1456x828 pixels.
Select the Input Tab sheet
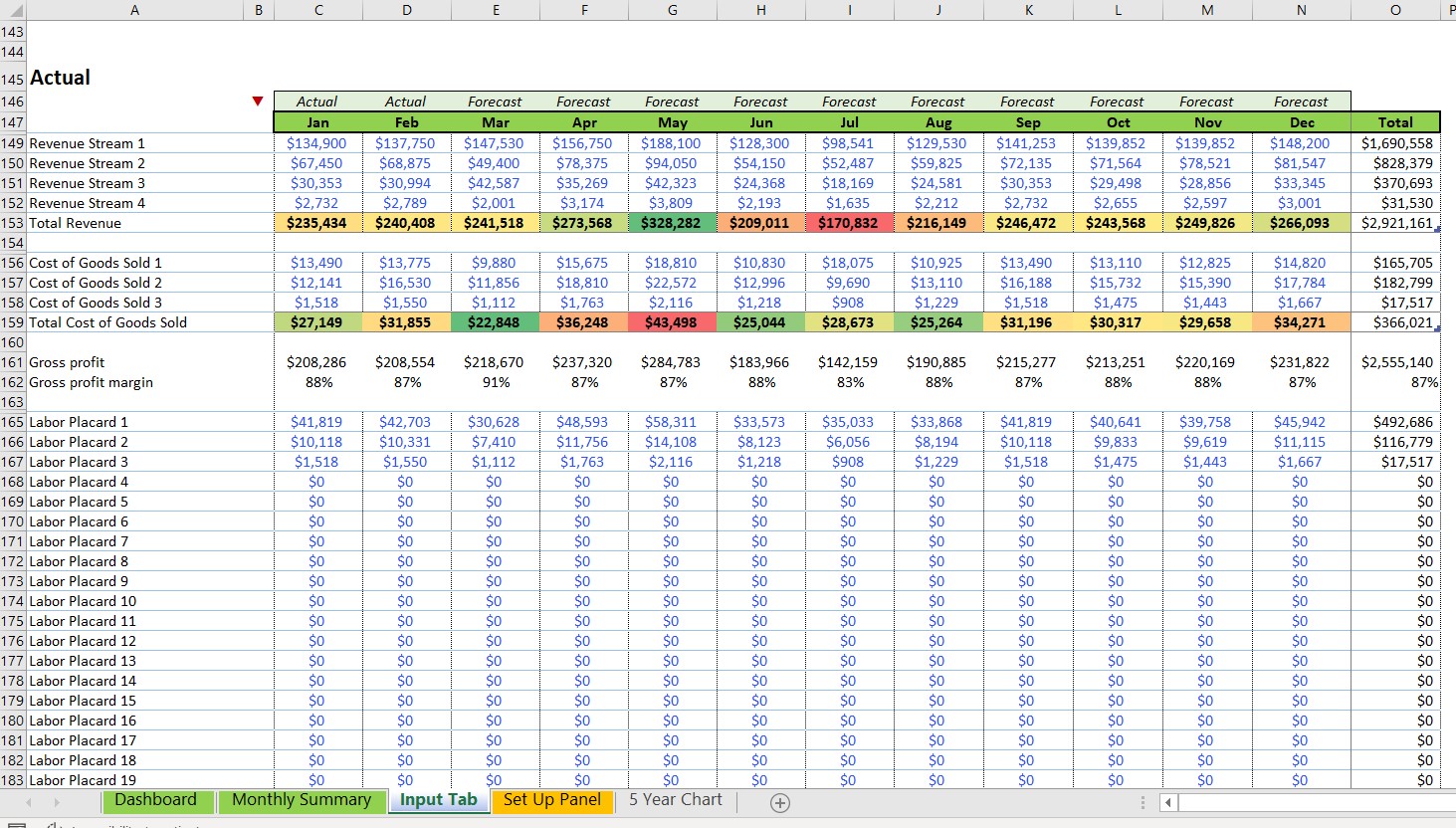[438, 800]
